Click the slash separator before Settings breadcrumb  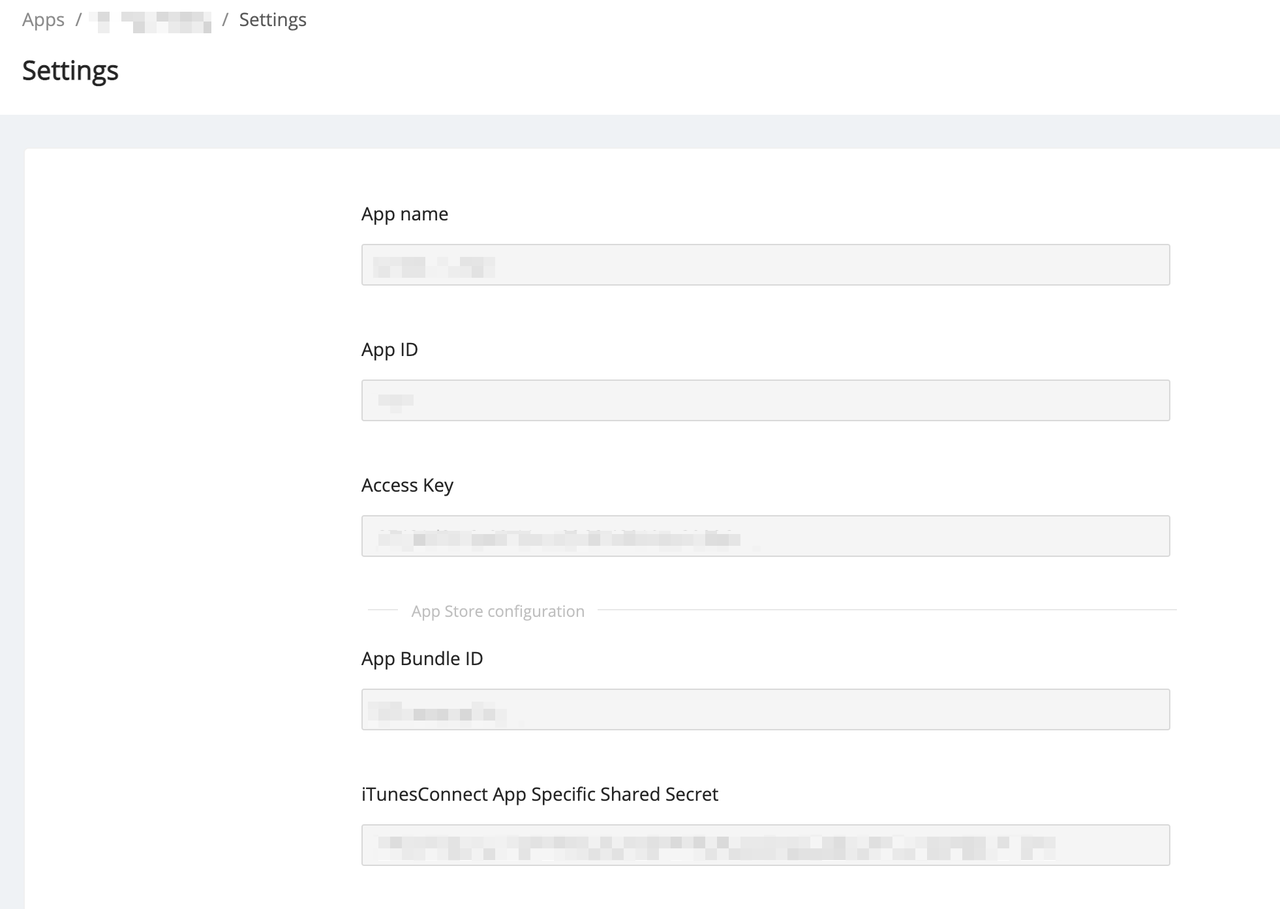pyautogui.click(x=225, y=20)
